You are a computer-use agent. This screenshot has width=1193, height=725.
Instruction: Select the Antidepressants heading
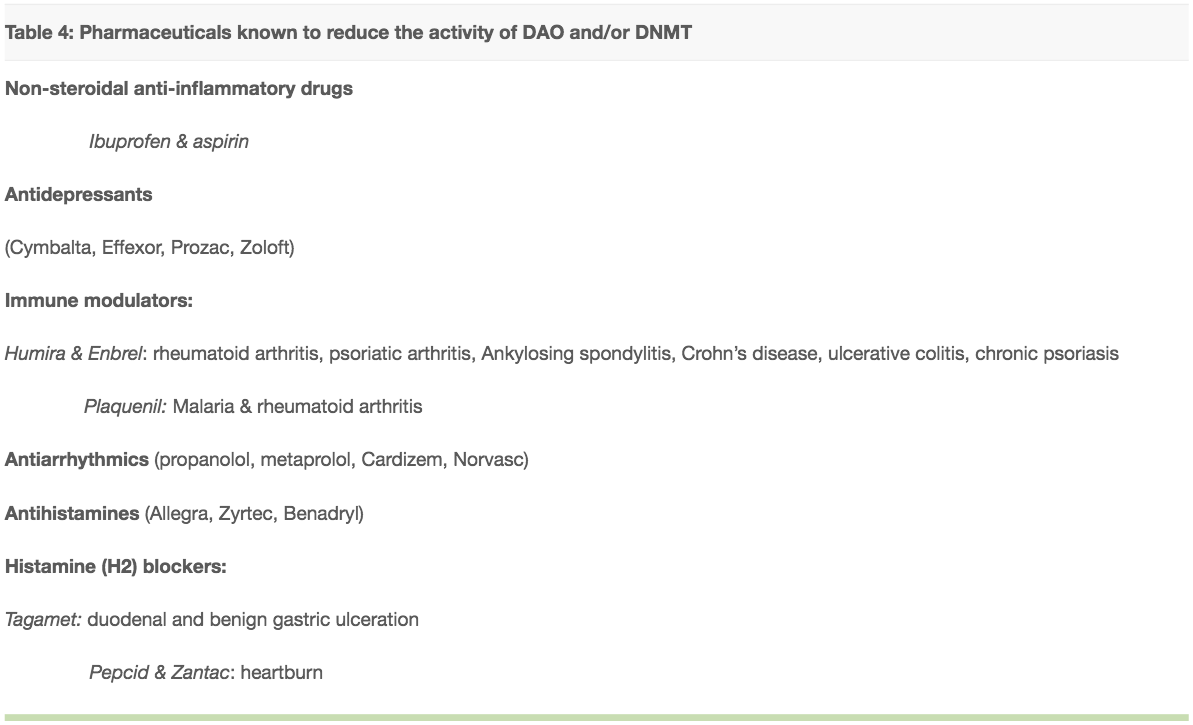click(x=78, y=195)
